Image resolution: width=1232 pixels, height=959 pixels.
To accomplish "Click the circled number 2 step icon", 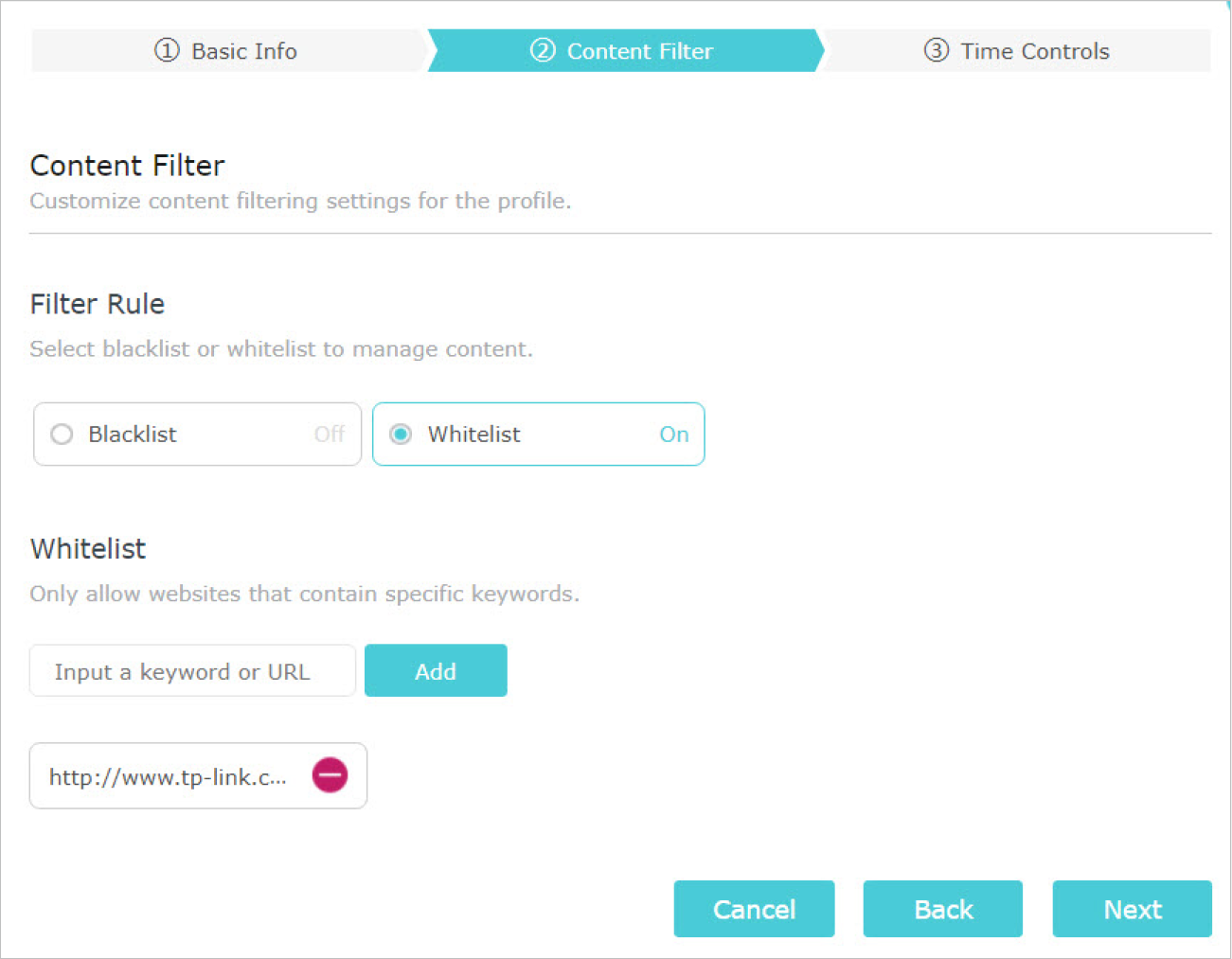I will (543, 50).
